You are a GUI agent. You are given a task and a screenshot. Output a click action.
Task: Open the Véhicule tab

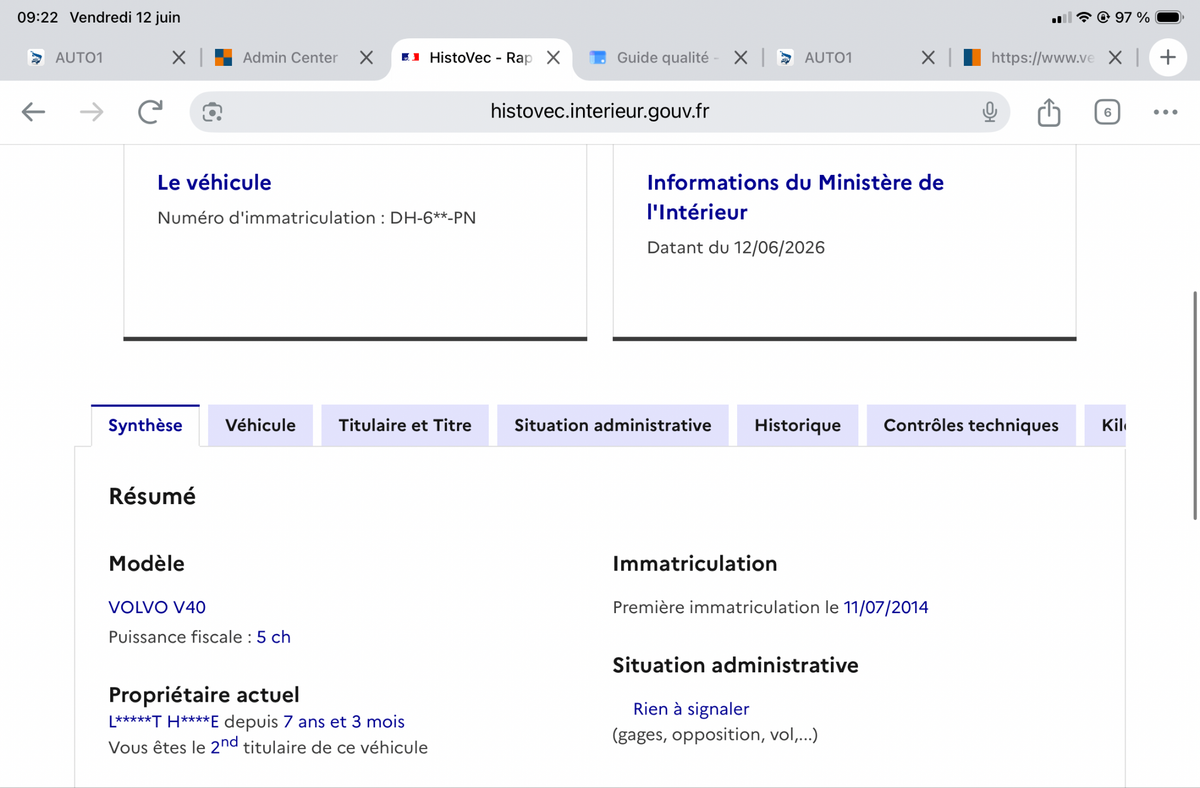click(x=260, y=425)
